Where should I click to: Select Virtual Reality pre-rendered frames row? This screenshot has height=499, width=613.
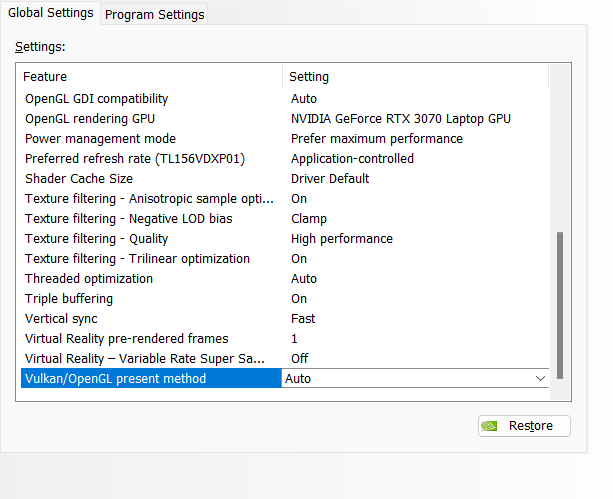click(127, 339)
